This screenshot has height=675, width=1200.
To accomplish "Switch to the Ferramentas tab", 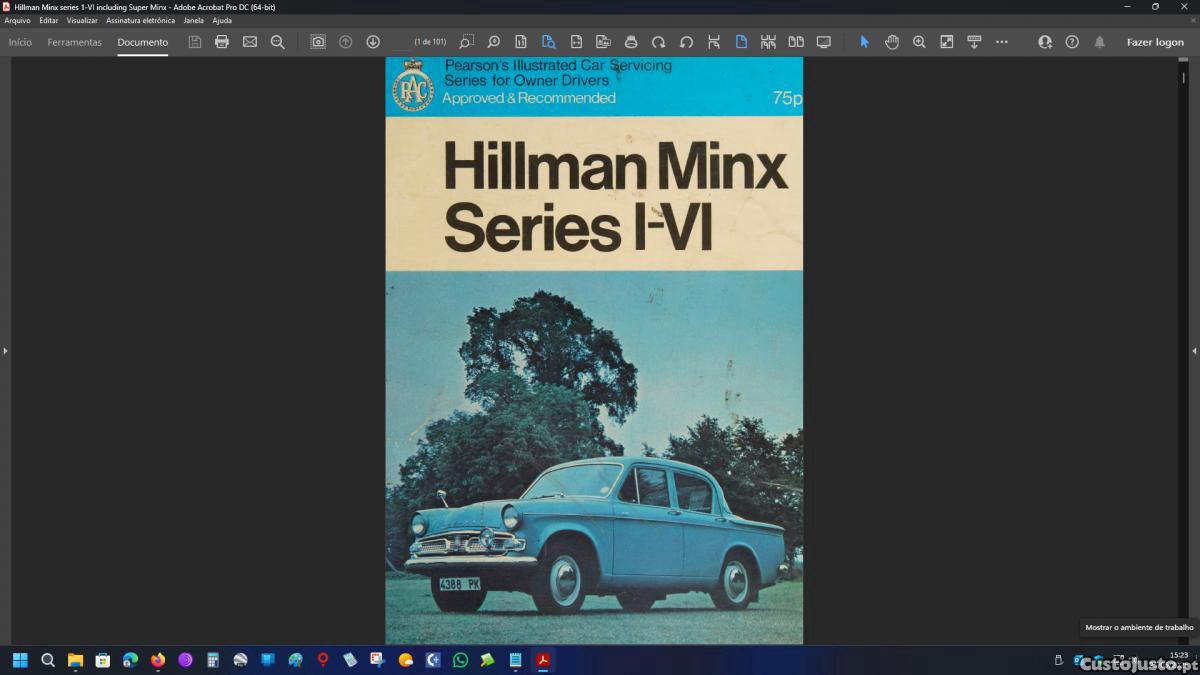I will tap(74, 42).
